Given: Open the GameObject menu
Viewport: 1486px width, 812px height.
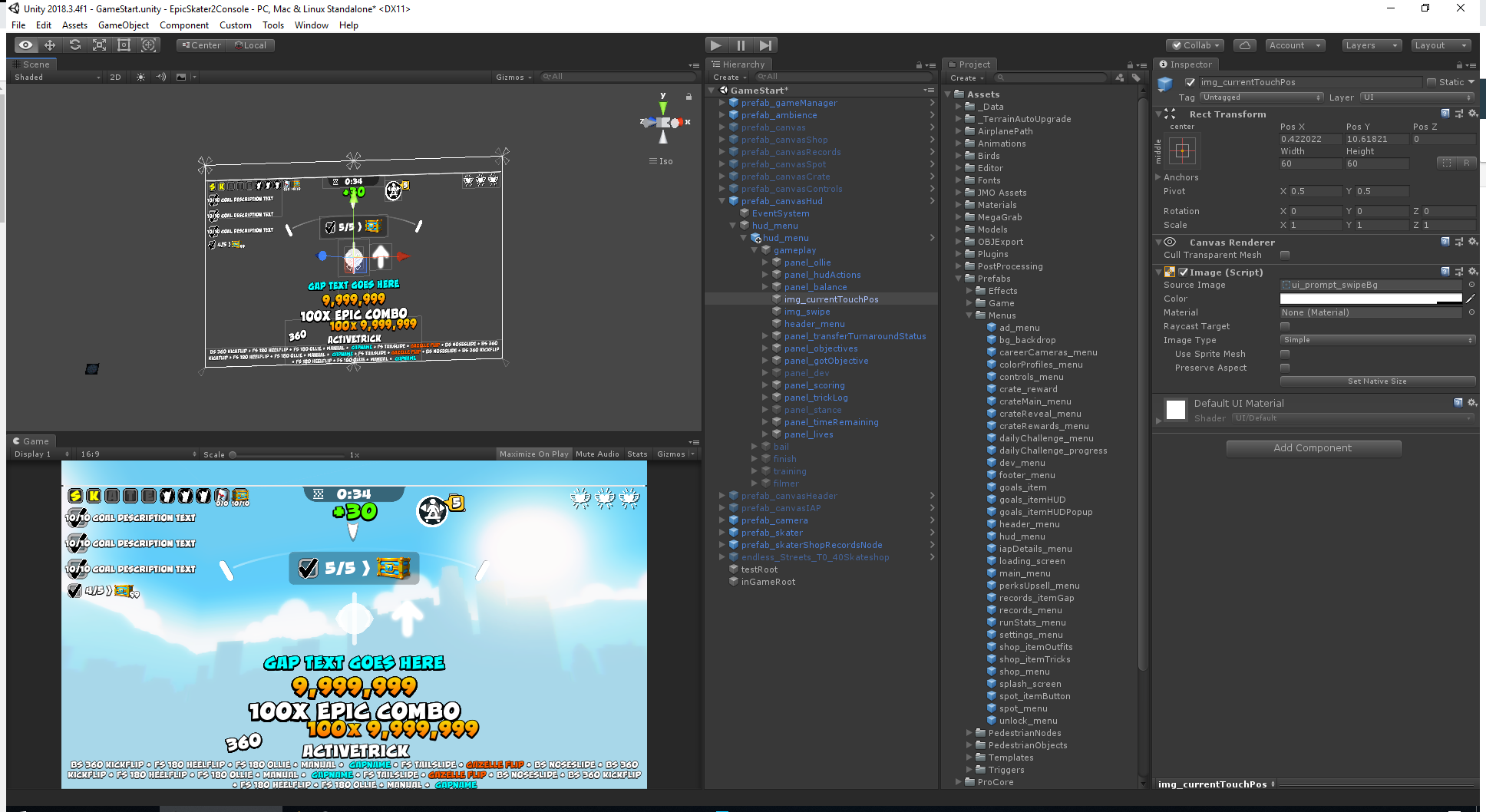Looking at the screenshot, I should click(x=124, y=25).
